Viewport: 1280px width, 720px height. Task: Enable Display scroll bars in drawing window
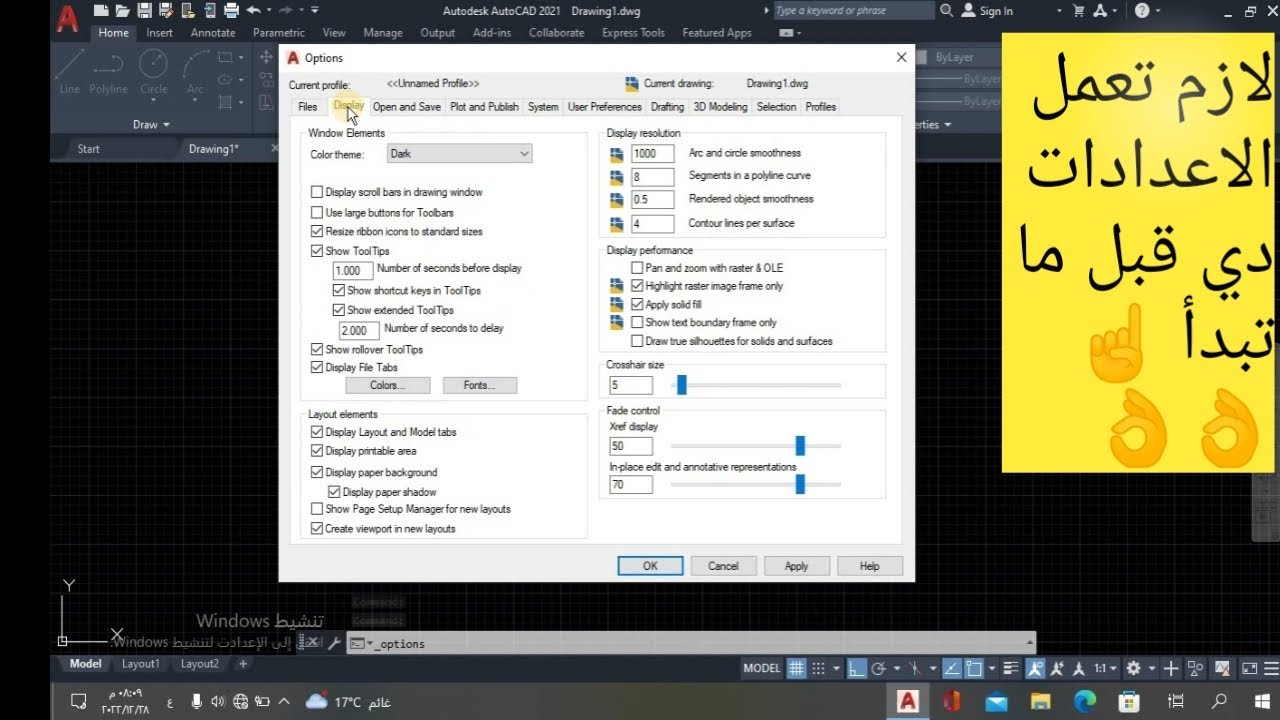click(317, 192)
